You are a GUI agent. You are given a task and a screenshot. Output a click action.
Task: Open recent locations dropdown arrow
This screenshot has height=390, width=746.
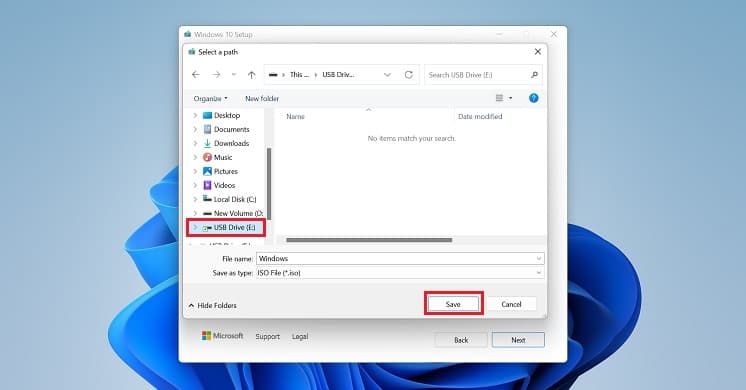234,75
